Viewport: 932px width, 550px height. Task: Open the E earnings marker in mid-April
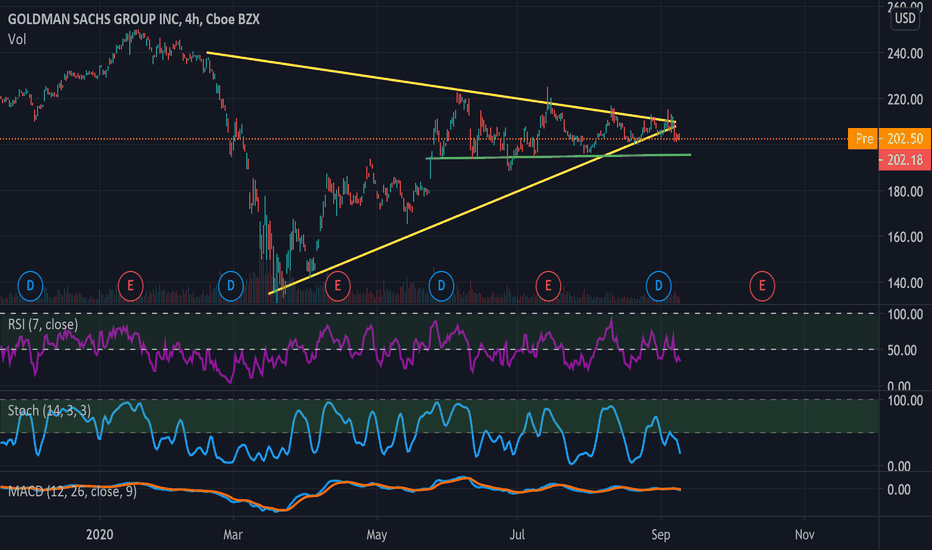(x=338, y=286)
